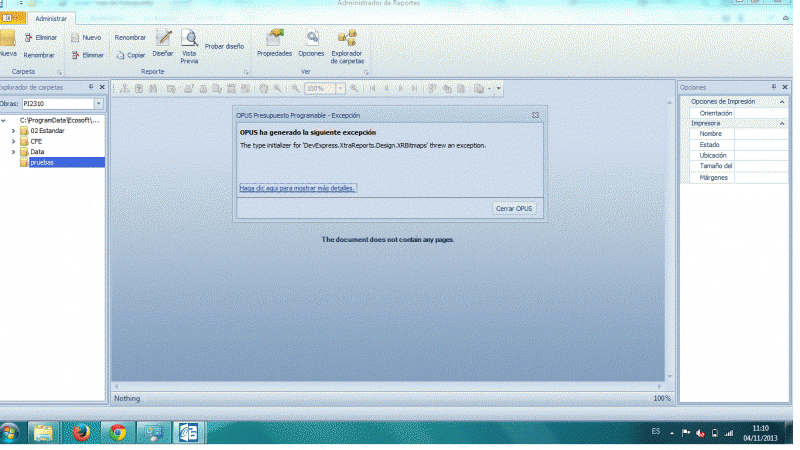Click the Orientación option field

click(716, 113)
